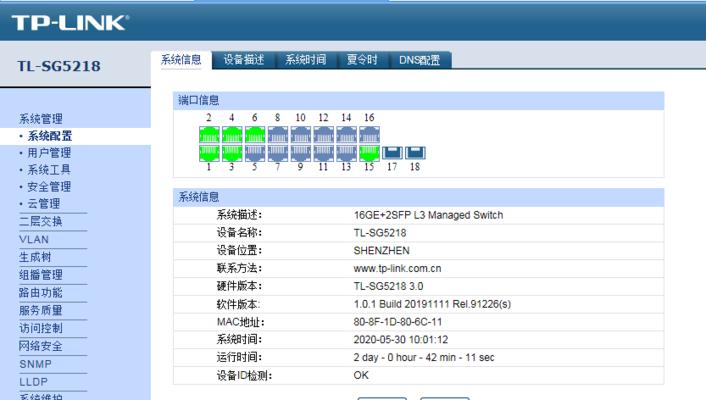The width and height of the screenshot is (706, 400).
Task: Click port 13 icon in port panel
Action: coord(346,153)
